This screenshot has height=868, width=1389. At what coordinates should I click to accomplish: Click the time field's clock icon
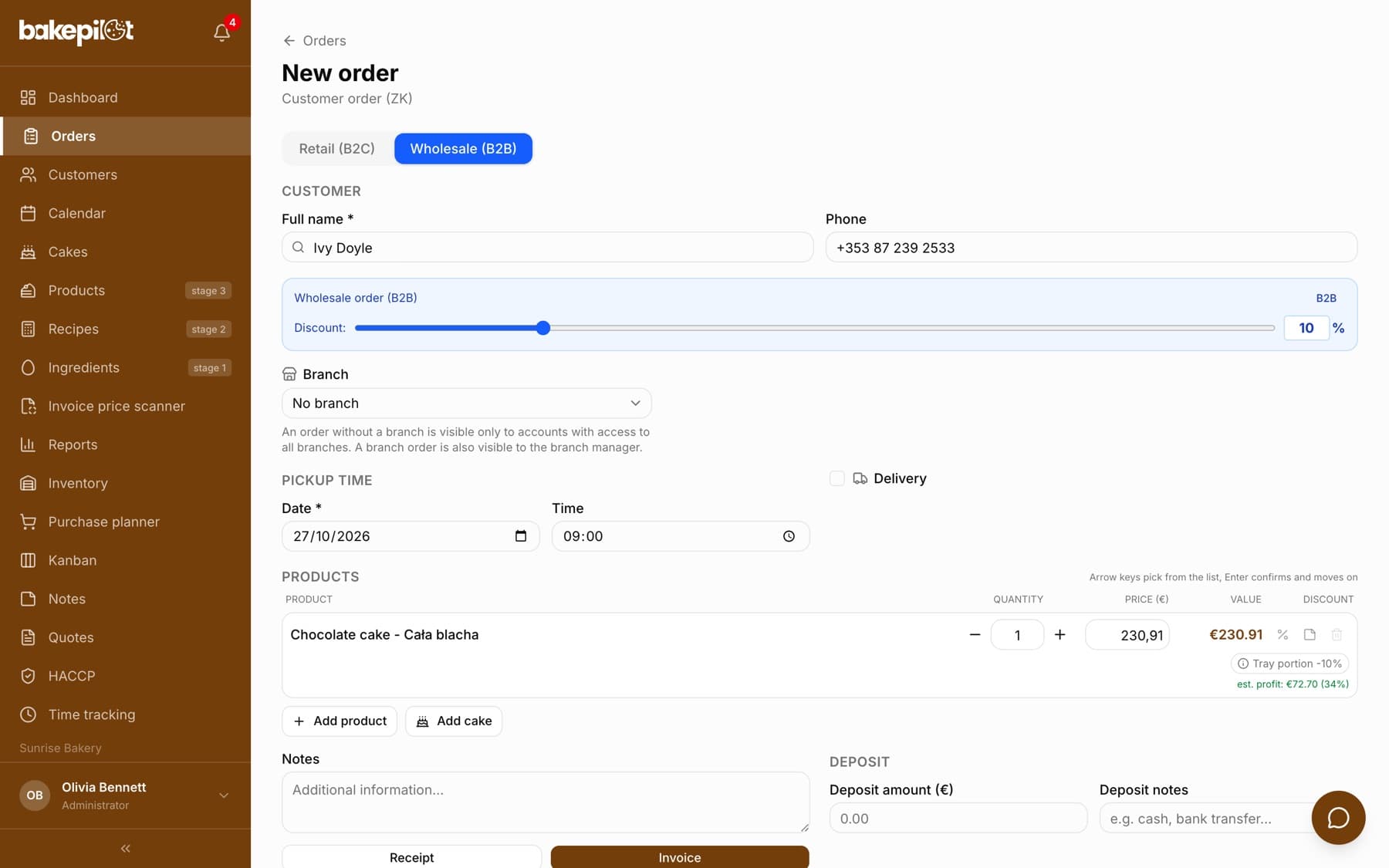pyautogui.click(x=789, y=536)
